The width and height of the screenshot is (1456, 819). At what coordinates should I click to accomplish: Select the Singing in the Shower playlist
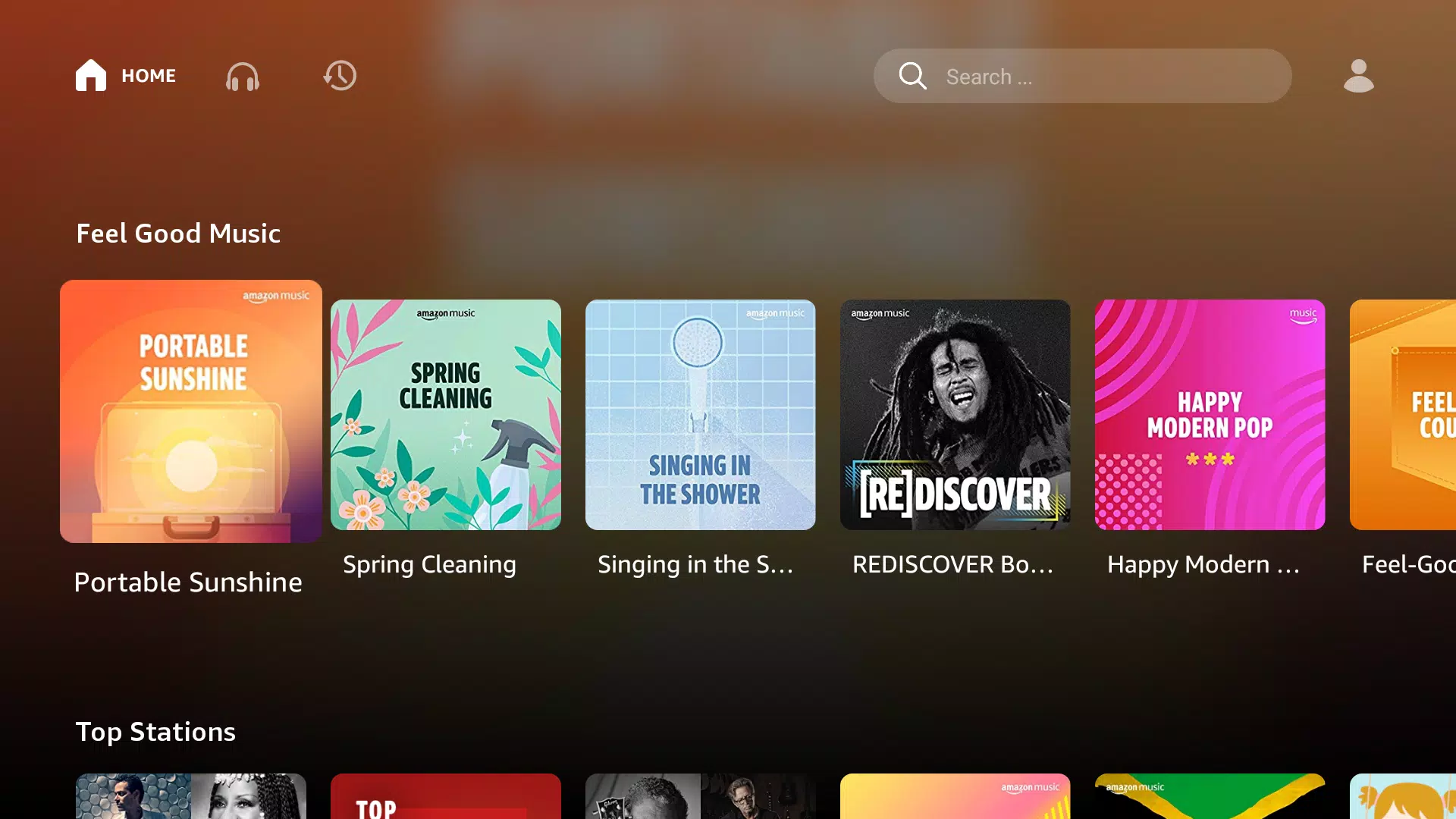tap(700, 414)
